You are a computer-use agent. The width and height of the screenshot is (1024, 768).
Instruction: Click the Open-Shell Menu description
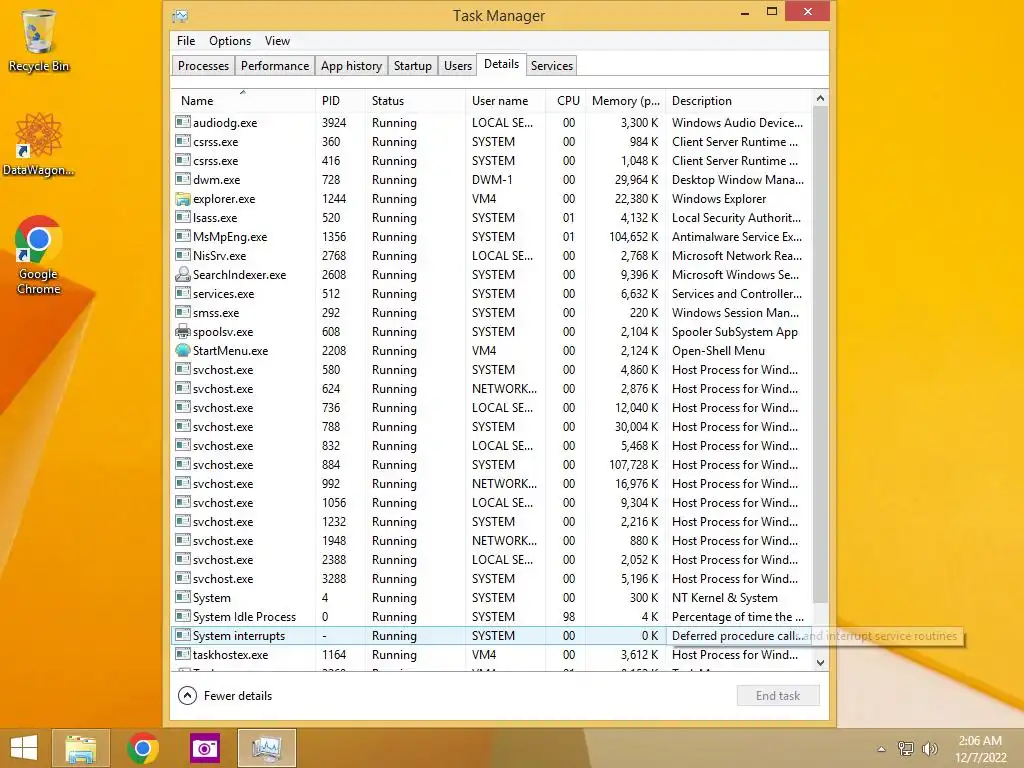pos(718,350)
